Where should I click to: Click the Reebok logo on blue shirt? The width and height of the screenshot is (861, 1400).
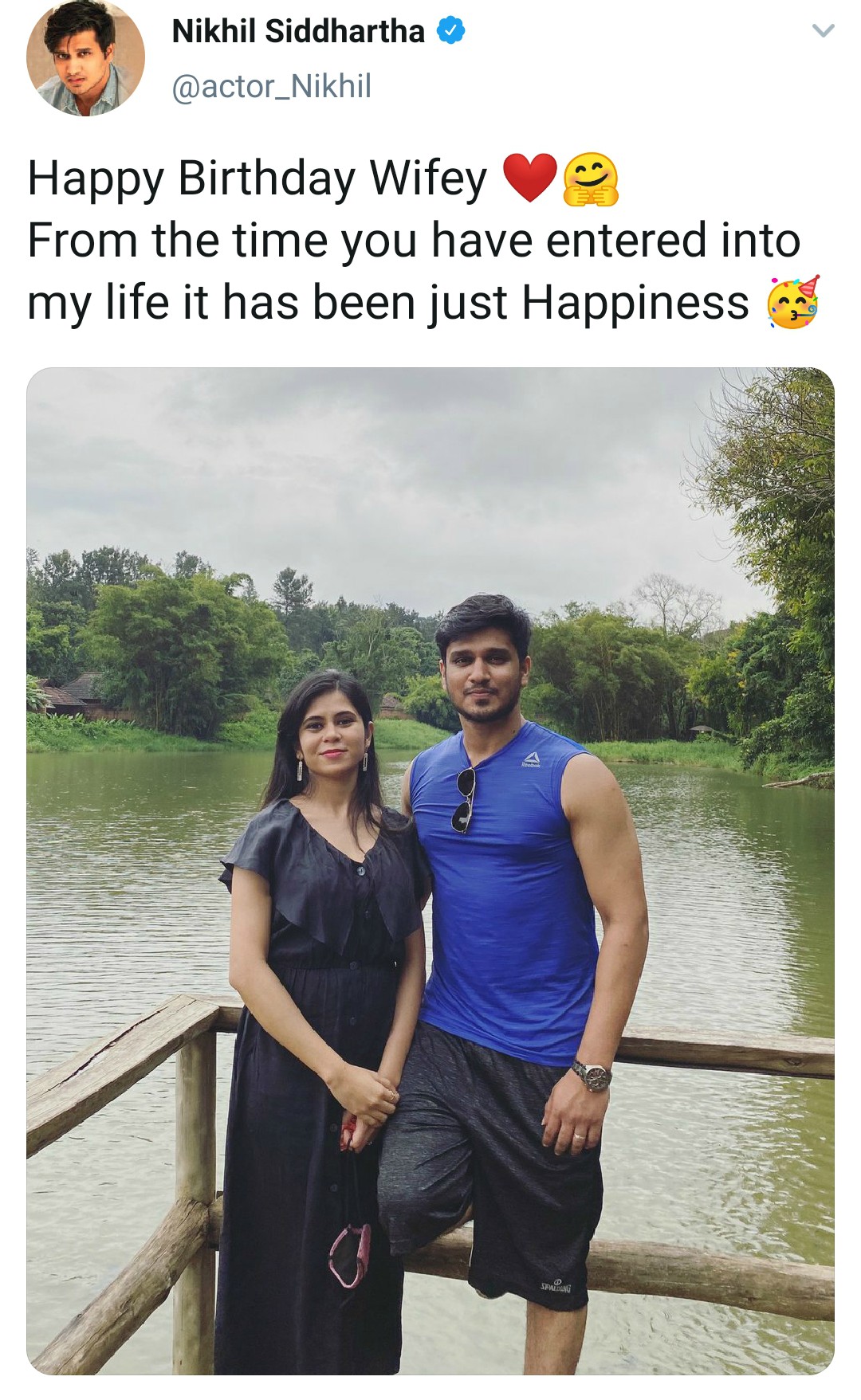(x=531, y=759)
